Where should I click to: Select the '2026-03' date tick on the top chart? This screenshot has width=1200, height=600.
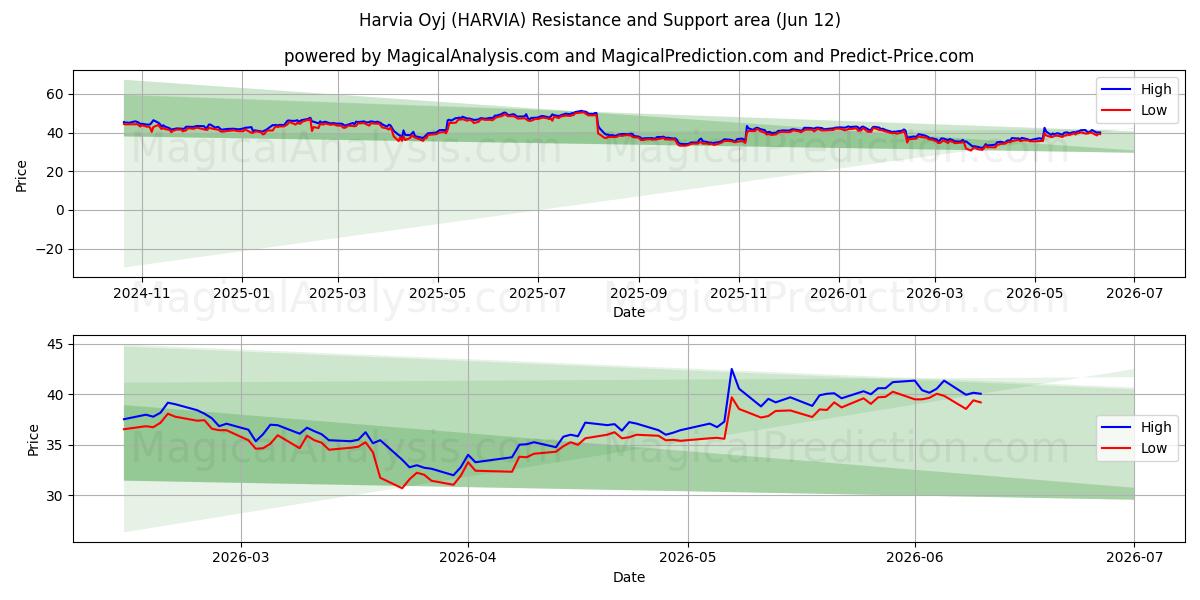pyautogui.click(x=935, y=295)
